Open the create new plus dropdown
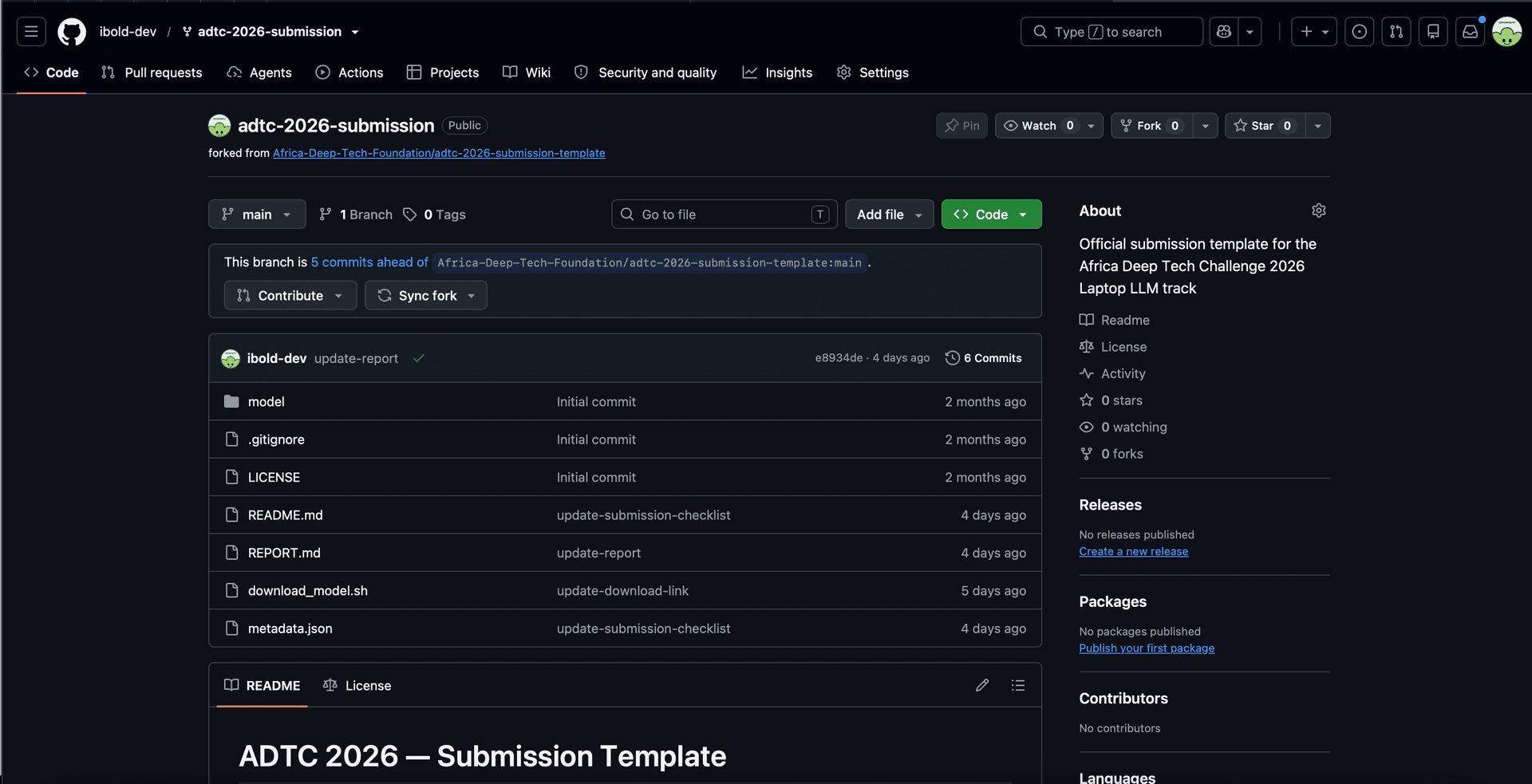The height and width of the screenshot is (784, 1532). [x=1314, y=32]
